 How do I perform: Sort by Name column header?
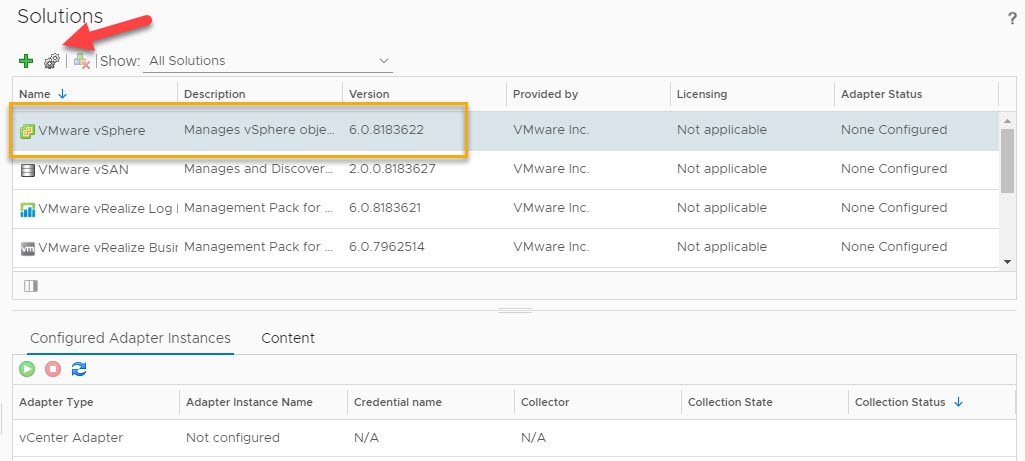[35, 94]
